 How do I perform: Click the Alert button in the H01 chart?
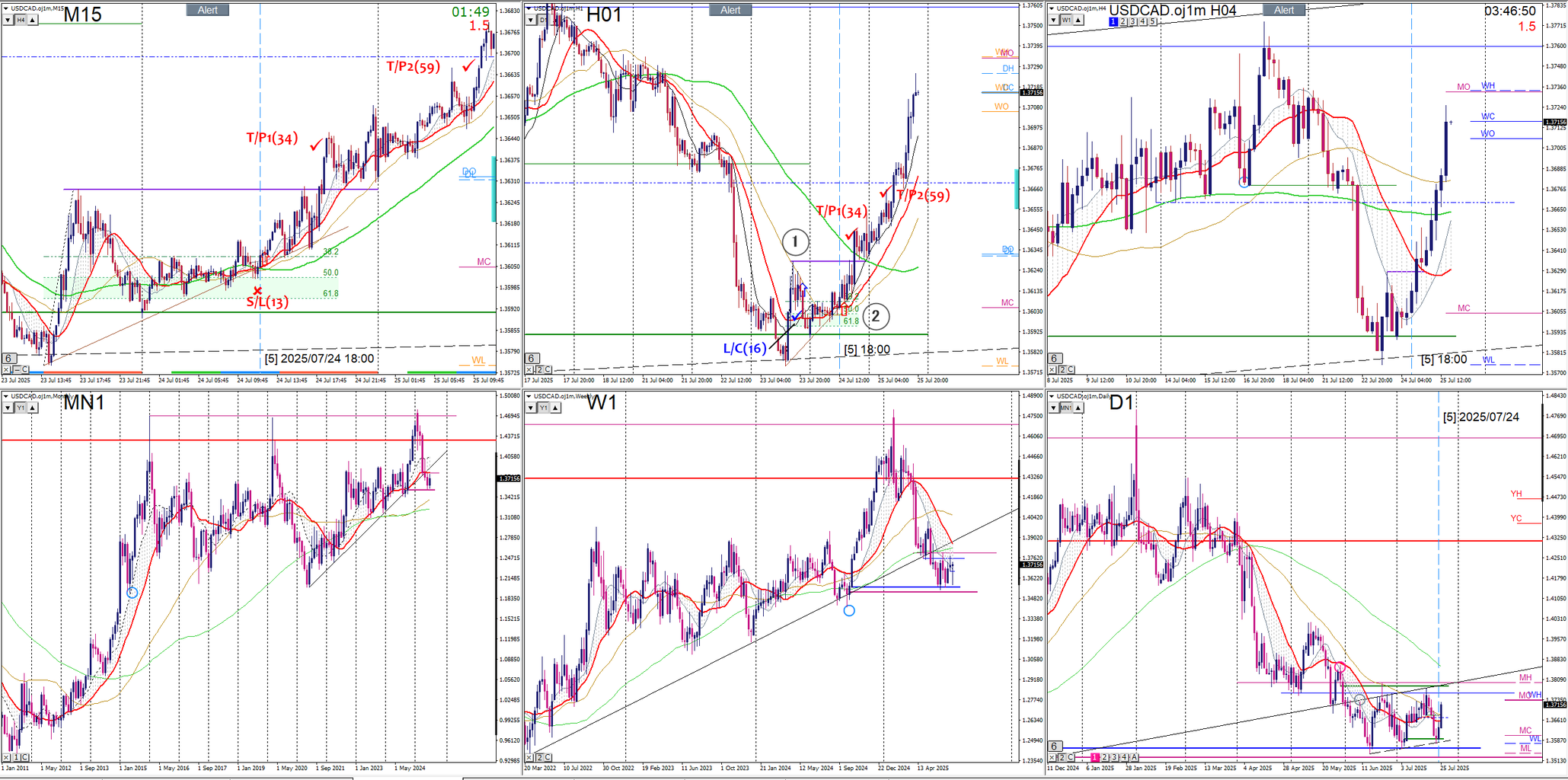[730, 10]
